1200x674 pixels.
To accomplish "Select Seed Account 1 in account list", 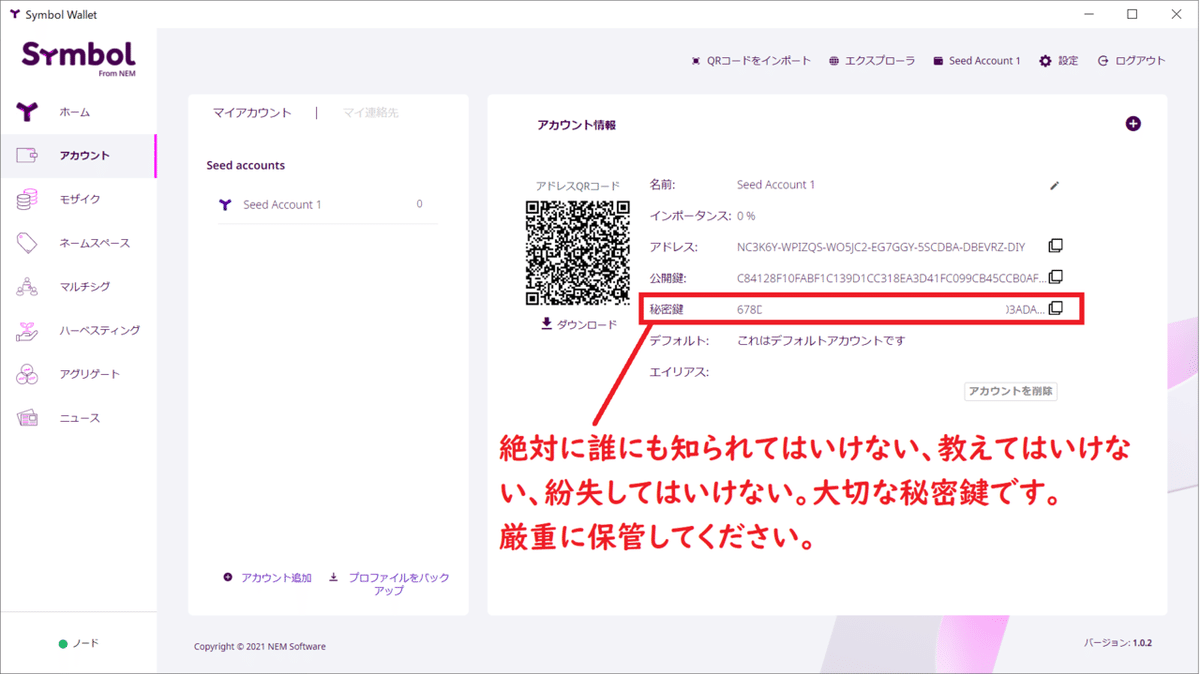I will click(x=328, y=204).
